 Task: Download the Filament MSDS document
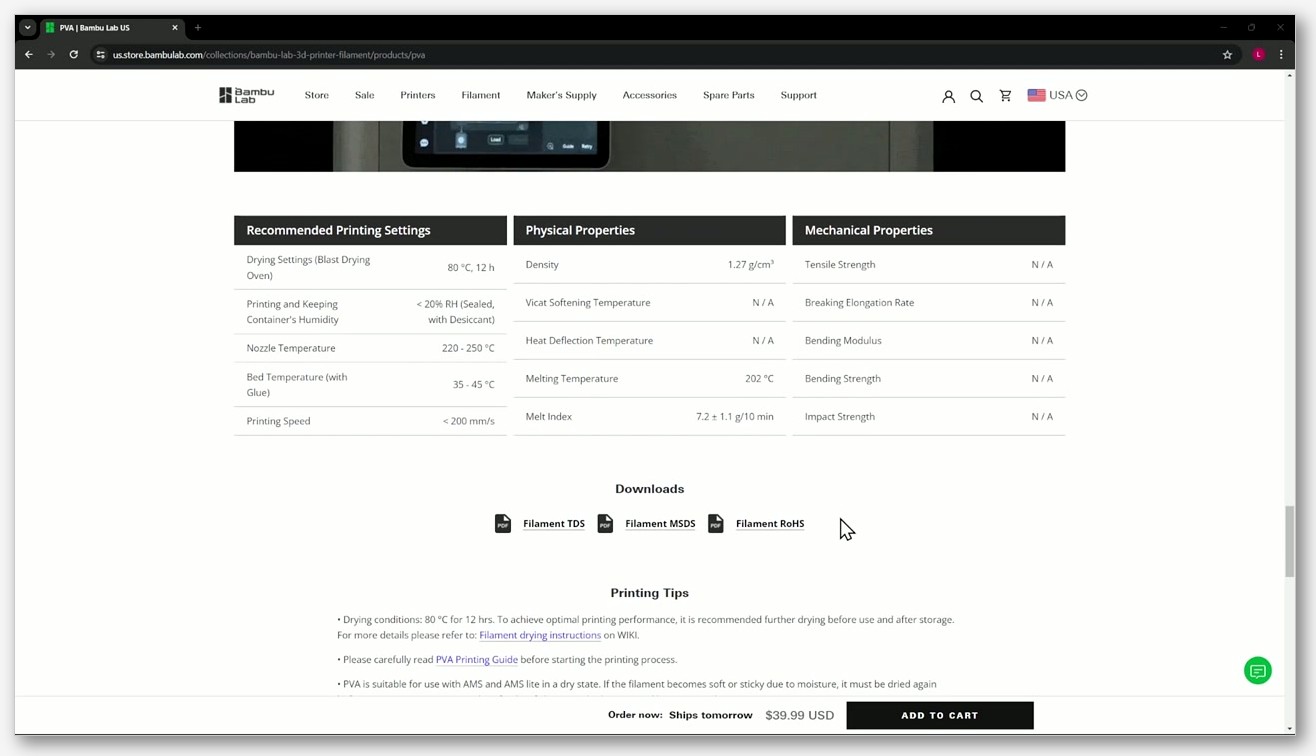pyautogui.click(x=660, y=524)
